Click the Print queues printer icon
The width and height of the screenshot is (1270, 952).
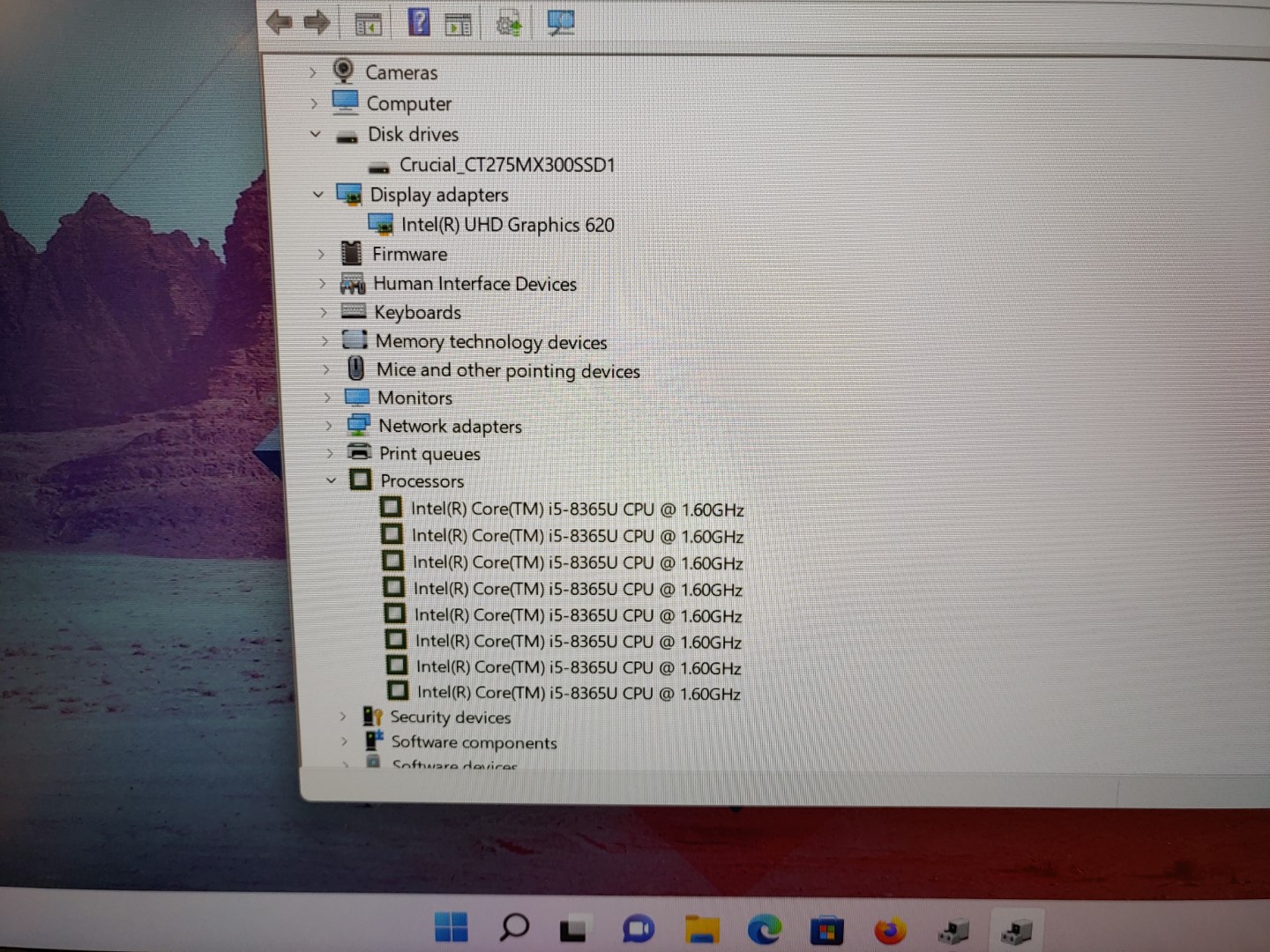[359, 452]
